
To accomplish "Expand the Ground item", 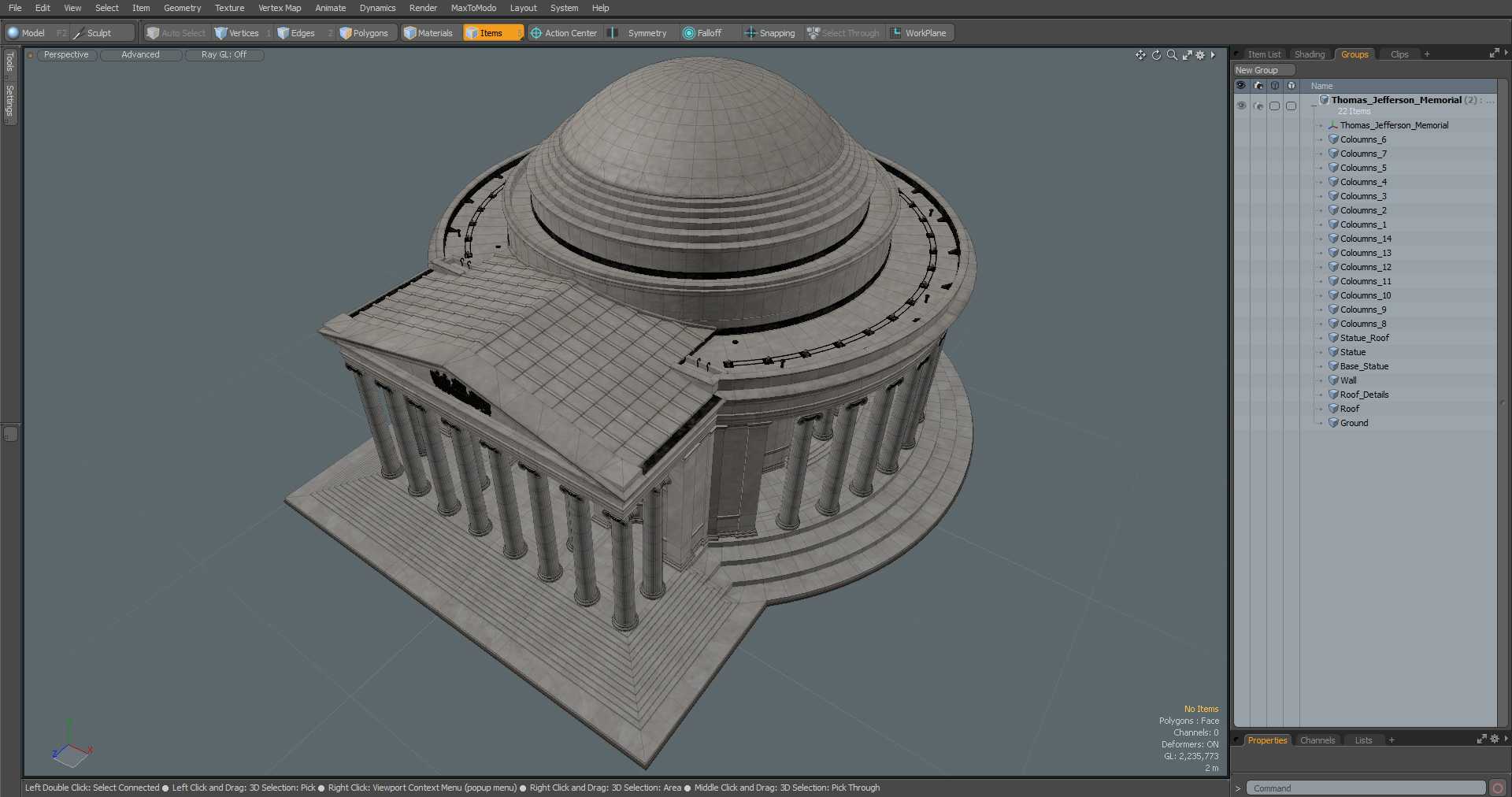I will 1321,423.
